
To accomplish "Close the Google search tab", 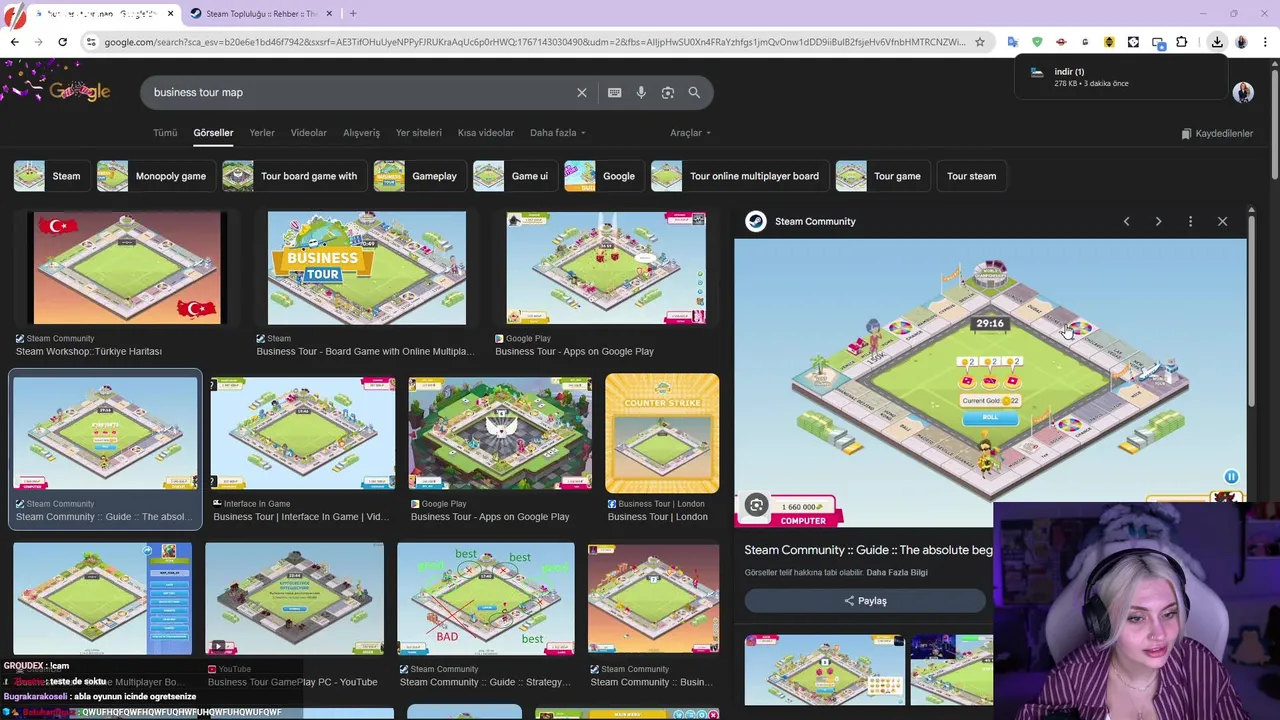I will click(170, 13).
